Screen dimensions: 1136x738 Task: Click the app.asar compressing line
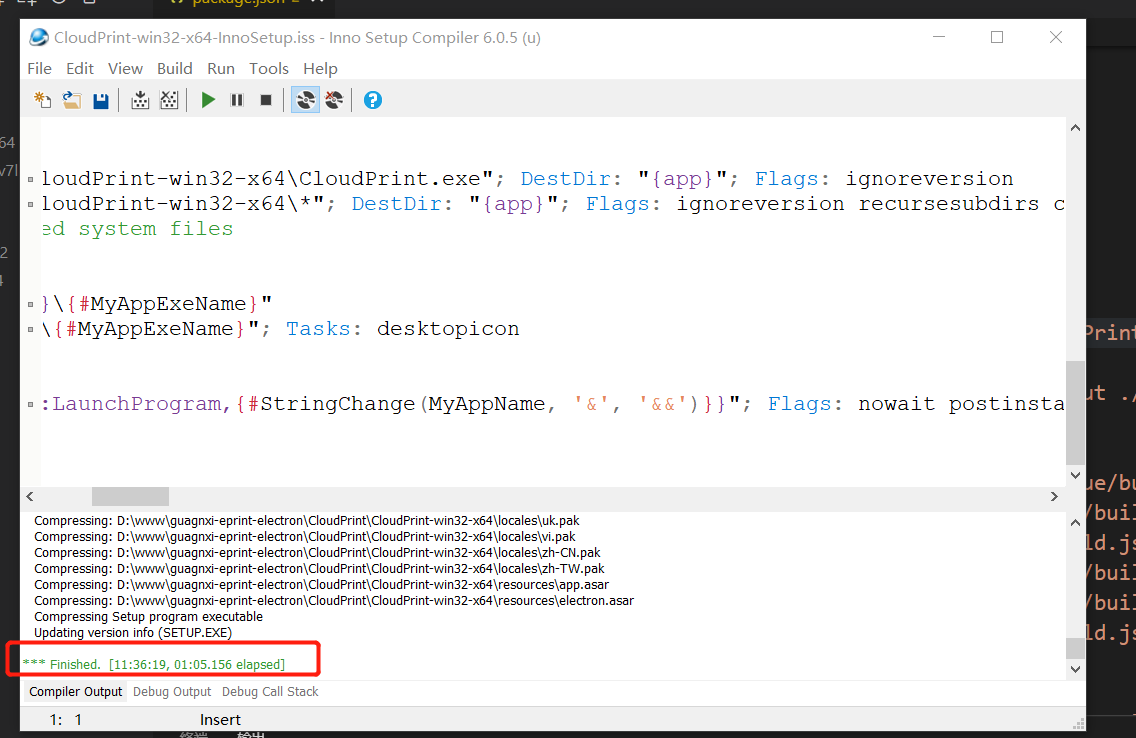(x=322, y=584)
